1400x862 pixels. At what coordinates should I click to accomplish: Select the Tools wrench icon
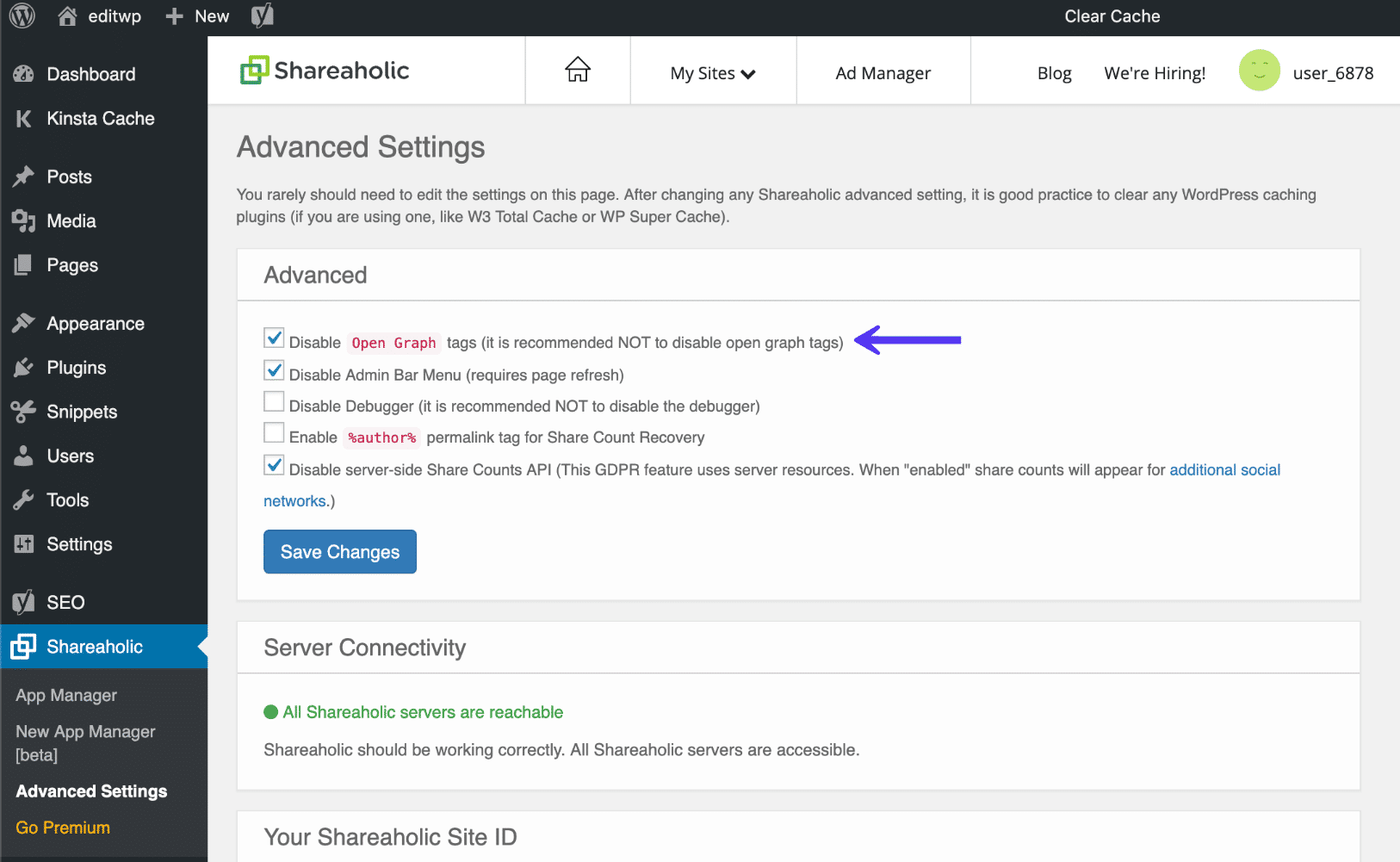point(23,499)
